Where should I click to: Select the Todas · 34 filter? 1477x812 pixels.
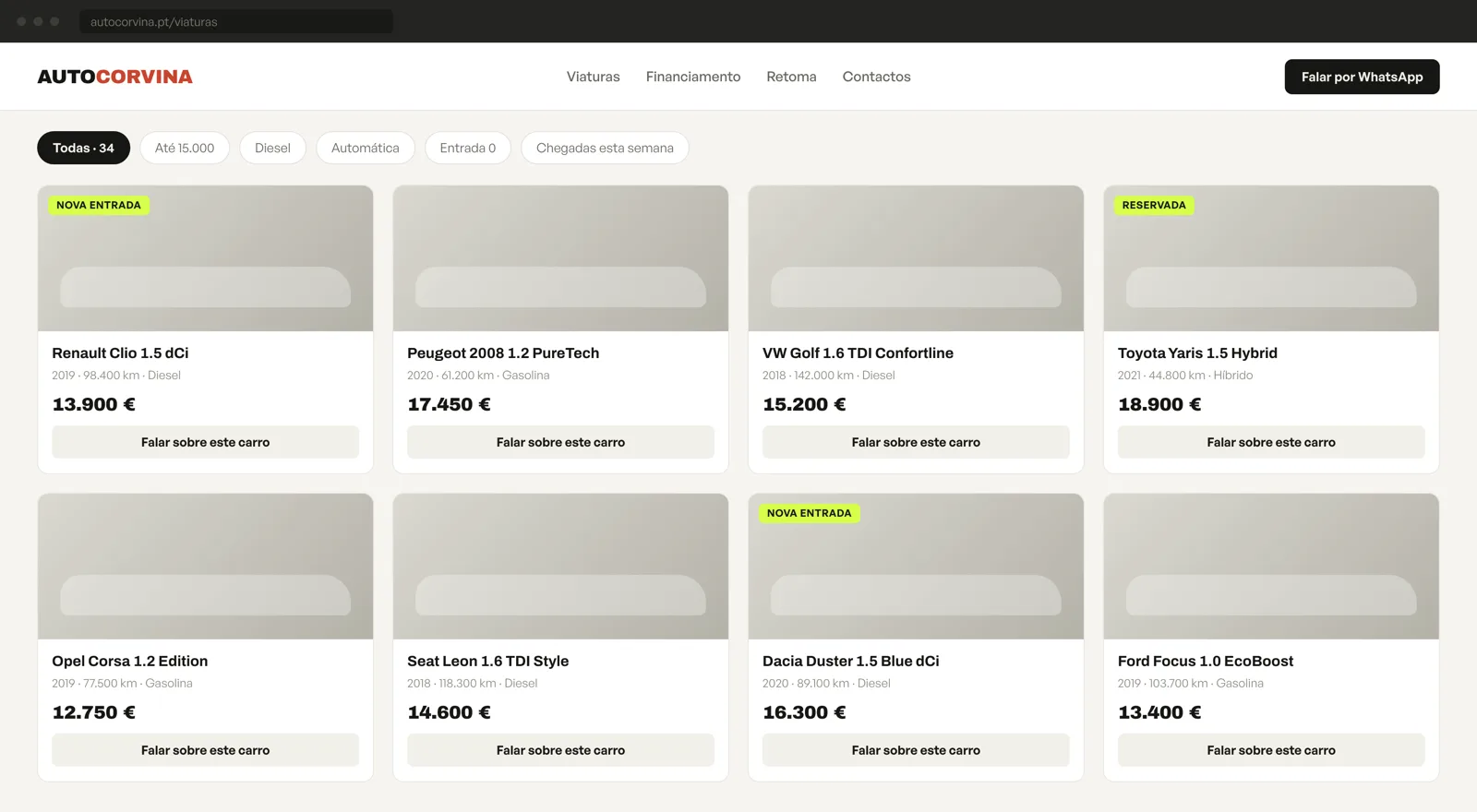point(83,148)
